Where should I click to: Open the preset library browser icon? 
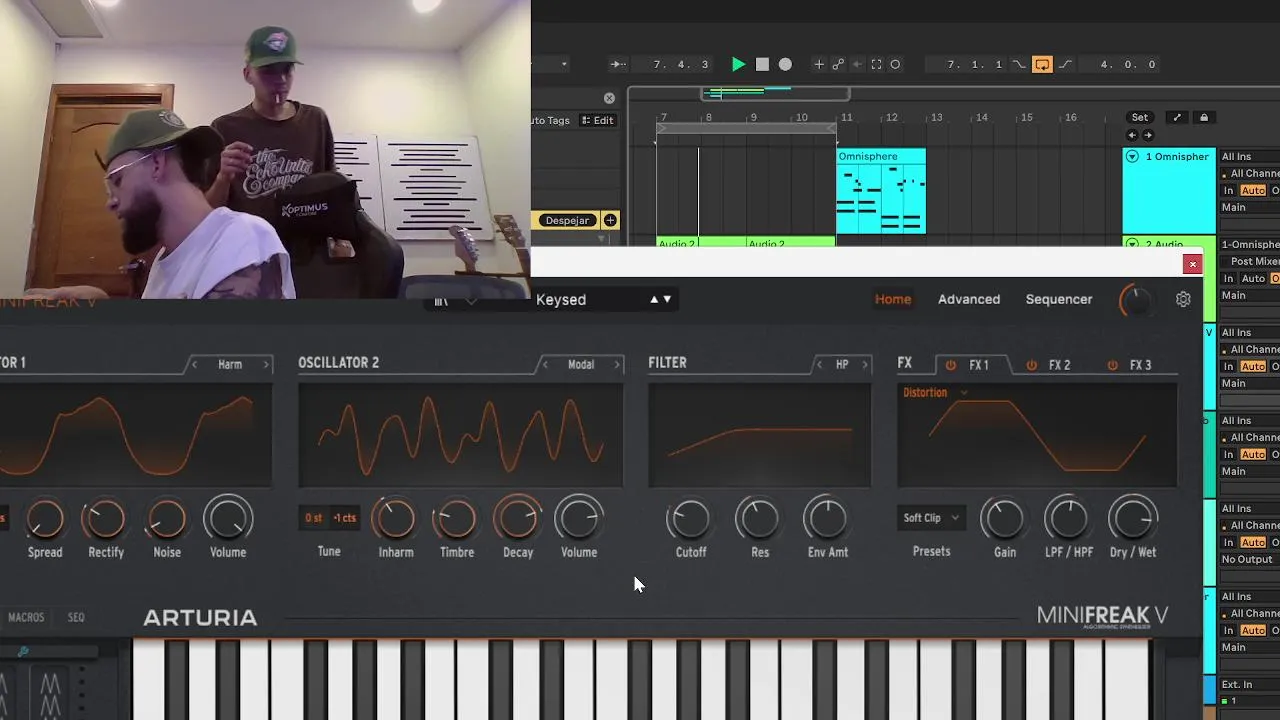pos(440,300)
